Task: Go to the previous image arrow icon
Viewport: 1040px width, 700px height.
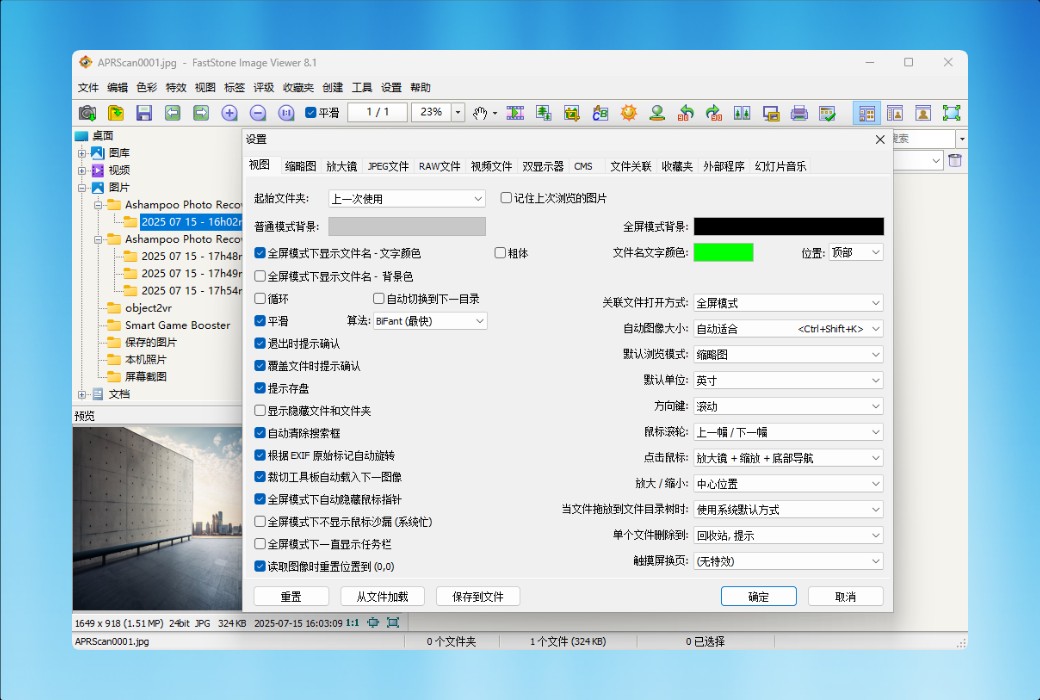Action: [172, 113]
